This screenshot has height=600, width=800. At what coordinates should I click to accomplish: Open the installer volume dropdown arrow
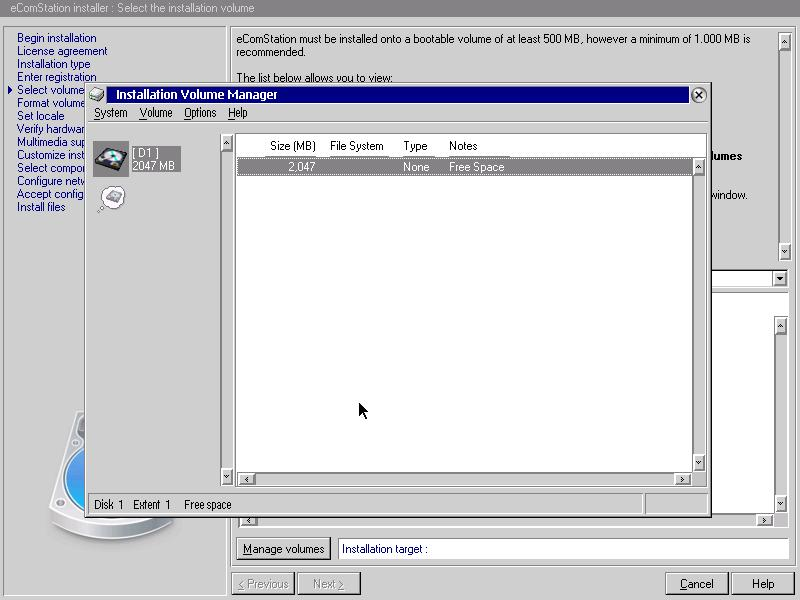pos(779,279)
